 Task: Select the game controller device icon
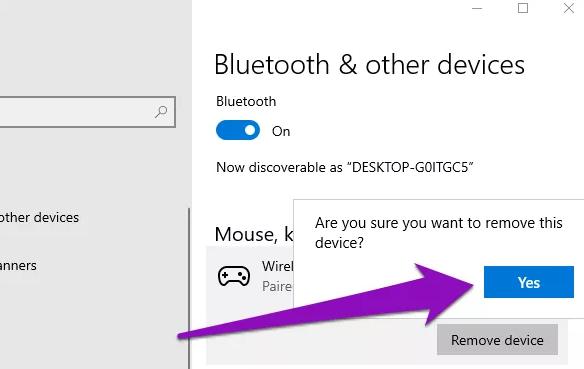pyautogui.click(x=234, y=276)
